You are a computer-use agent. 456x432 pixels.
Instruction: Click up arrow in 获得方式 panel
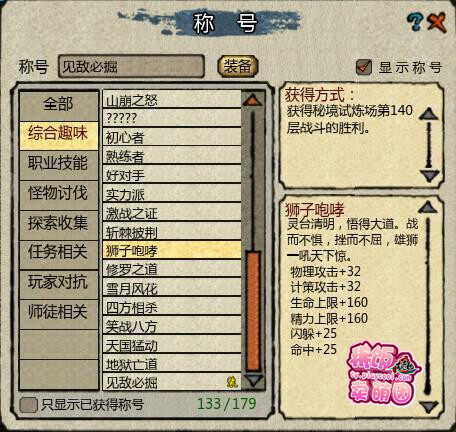pyautogui.click(x=429, y=114)
